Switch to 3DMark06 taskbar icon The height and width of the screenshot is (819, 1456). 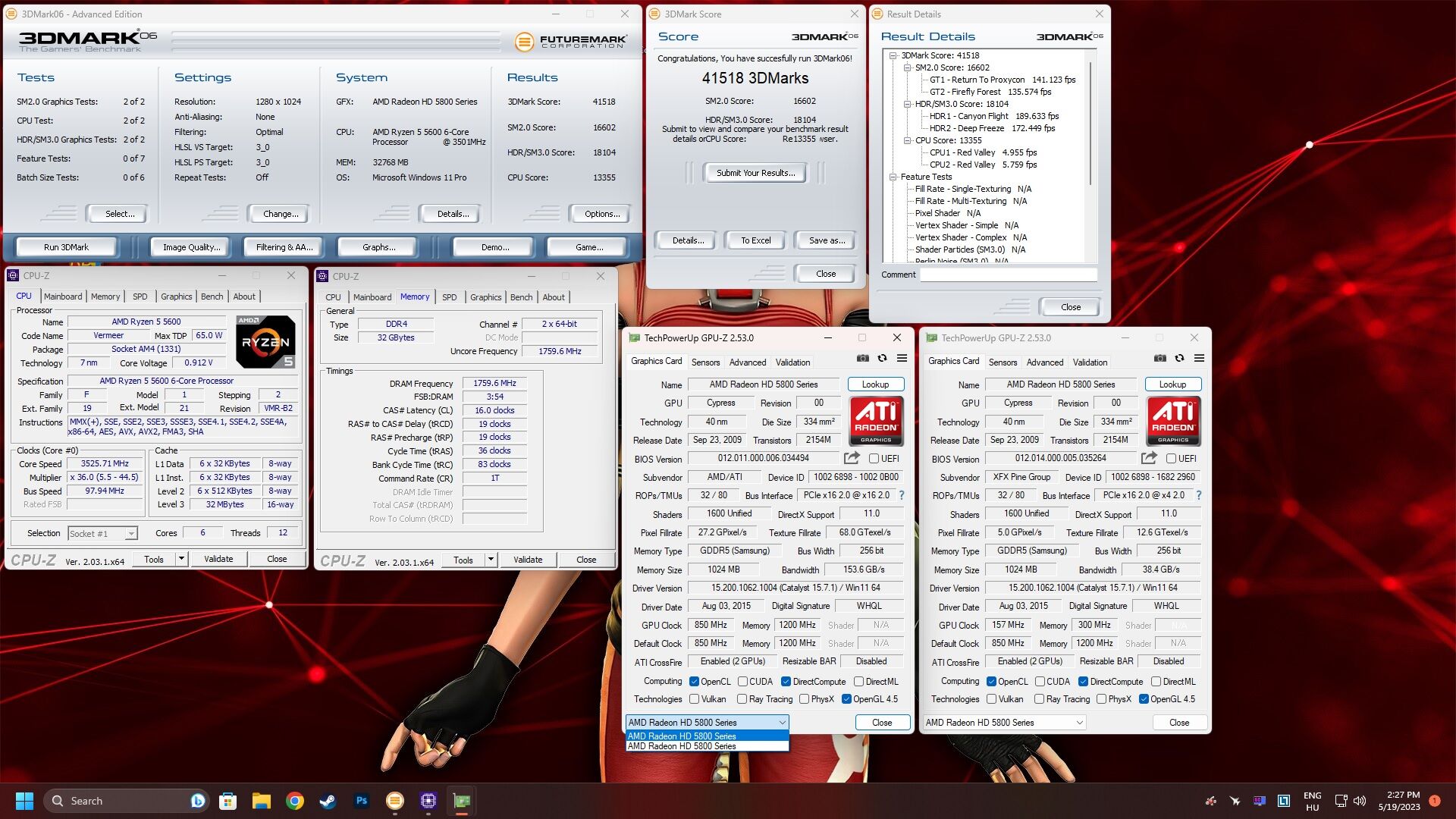[x=395, y=801]
